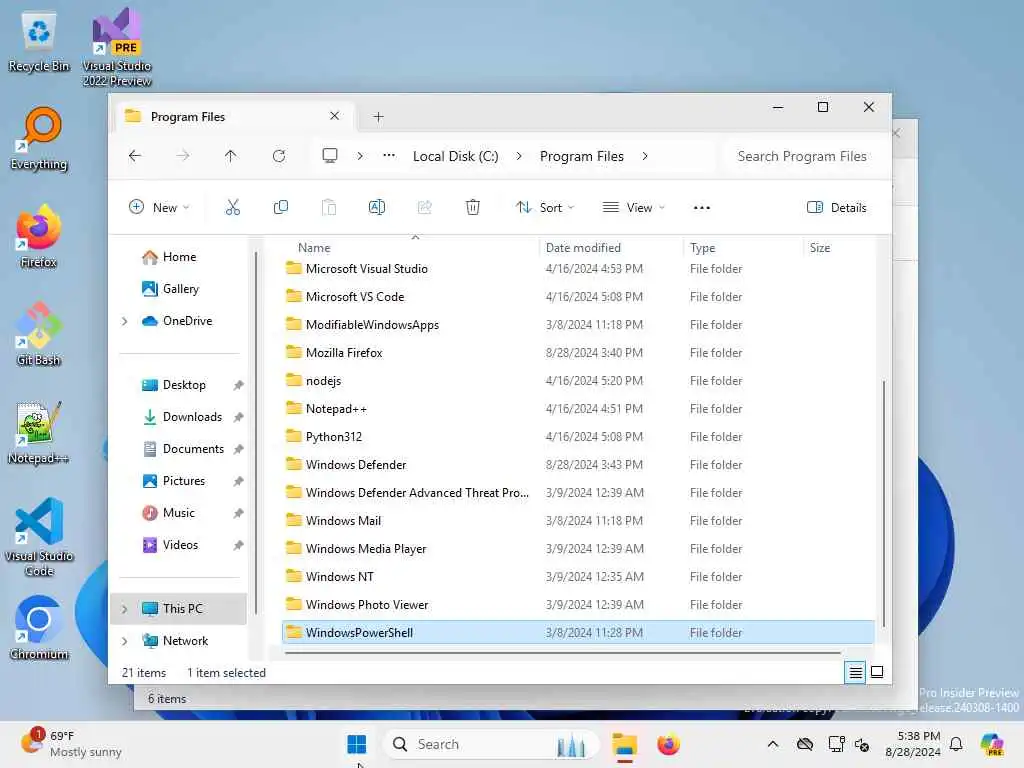Expand the This PC tree node
The image size is (1024, 768).
coord(125,609)
